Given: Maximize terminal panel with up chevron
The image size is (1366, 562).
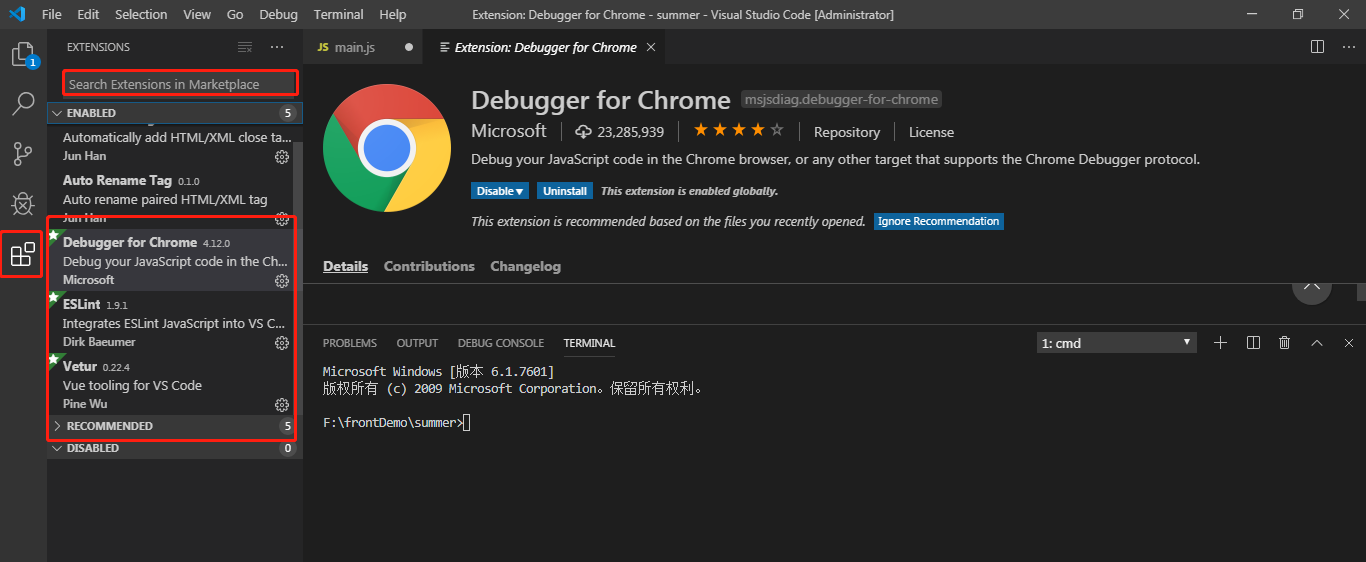Looking at the screenshot, I should click(x=1317, y=343).
